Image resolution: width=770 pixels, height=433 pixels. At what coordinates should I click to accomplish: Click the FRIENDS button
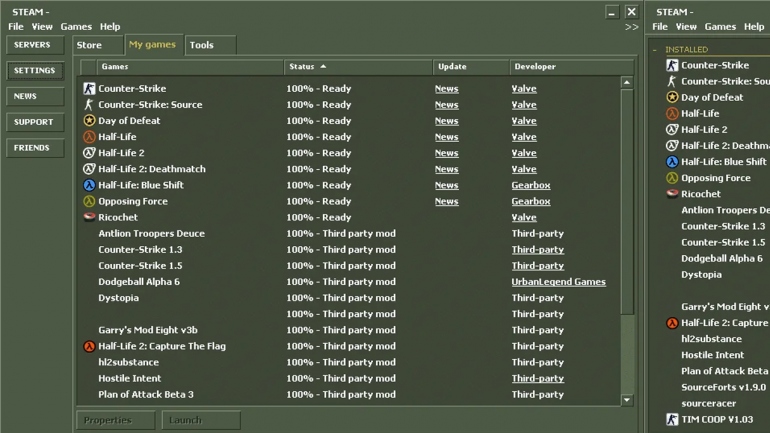pyautogui.click(x=35, y=148)
